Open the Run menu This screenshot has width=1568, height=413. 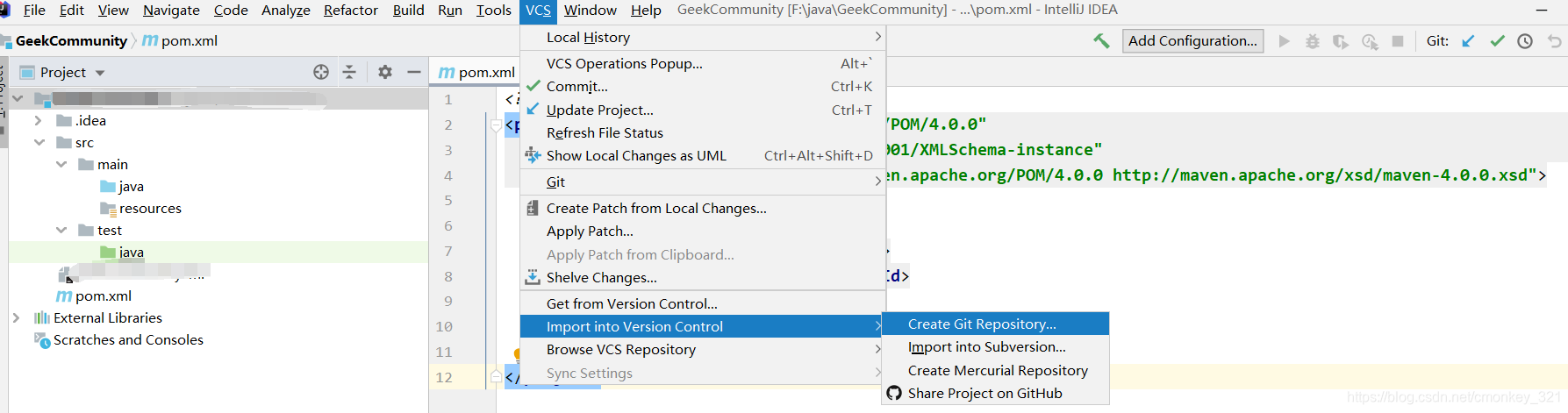tap(450, 11)
